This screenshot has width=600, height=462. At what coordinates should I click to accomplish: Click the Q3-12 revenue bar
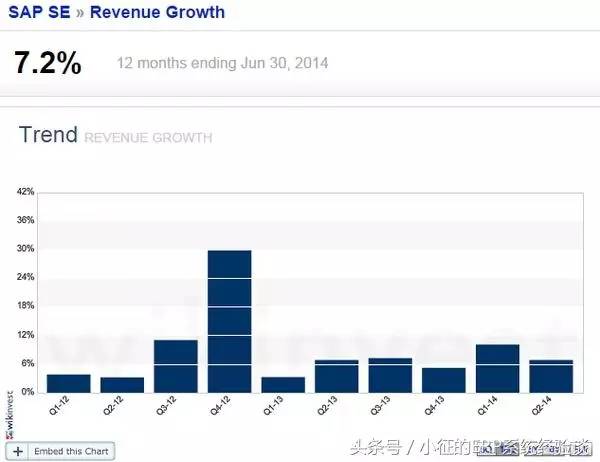click(175, 366)
